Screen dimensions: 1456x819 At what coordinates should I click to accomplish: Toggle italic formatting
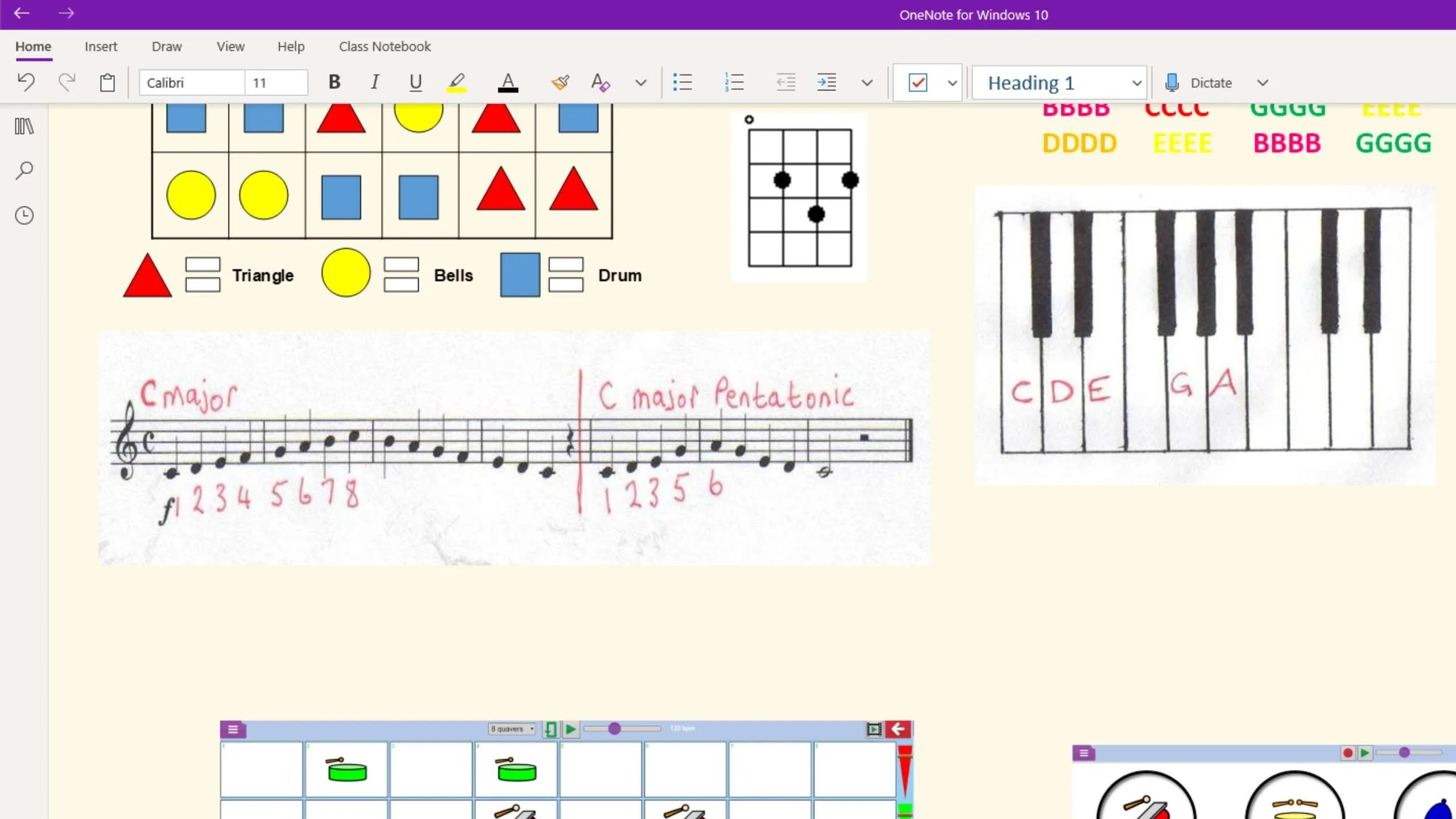click(375, 83)
